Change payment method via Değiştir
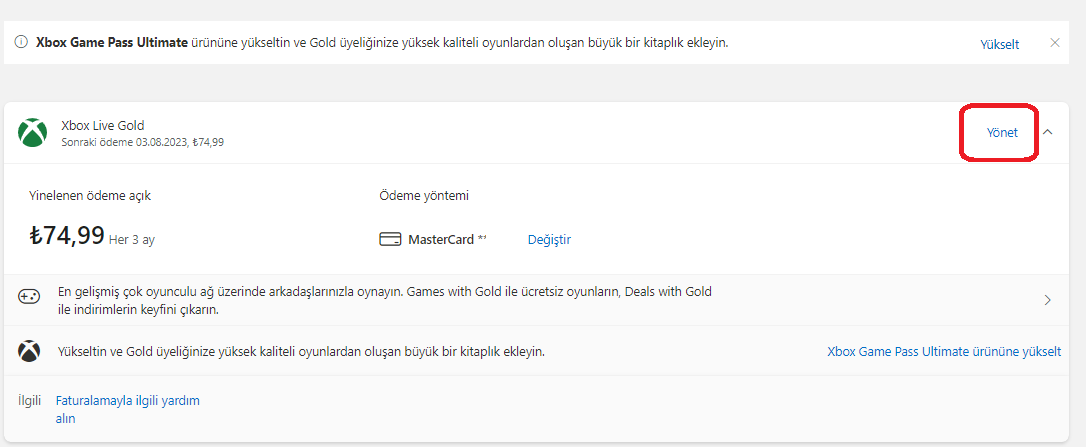 coord(549,239)
